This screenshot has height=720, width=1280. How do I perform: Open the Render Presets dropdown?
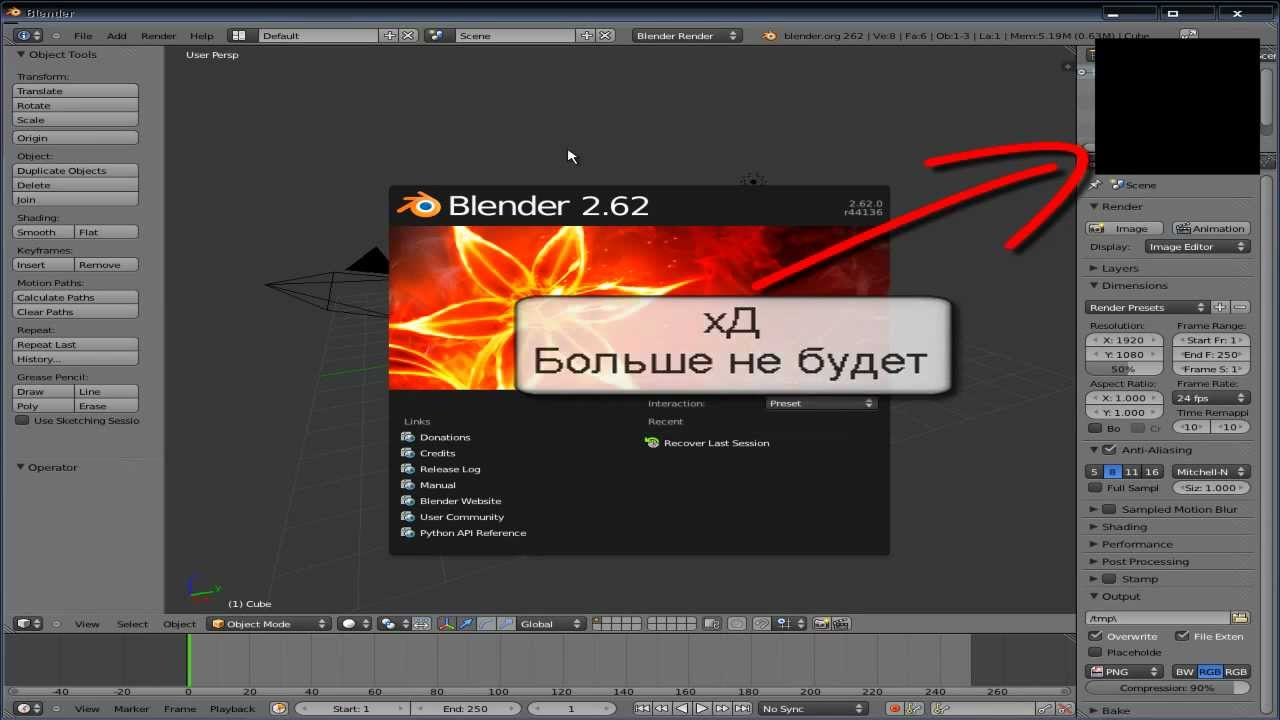pos(1148,307)
